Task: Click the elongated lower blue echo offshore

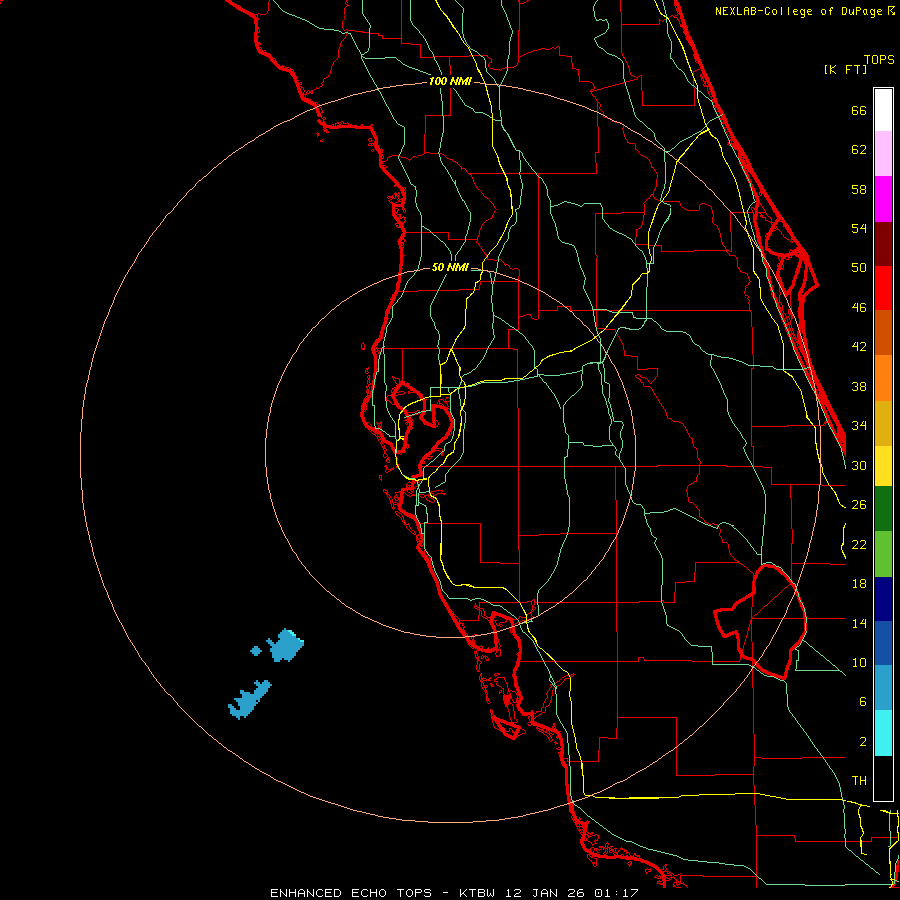Action: (x=249, y=700)
